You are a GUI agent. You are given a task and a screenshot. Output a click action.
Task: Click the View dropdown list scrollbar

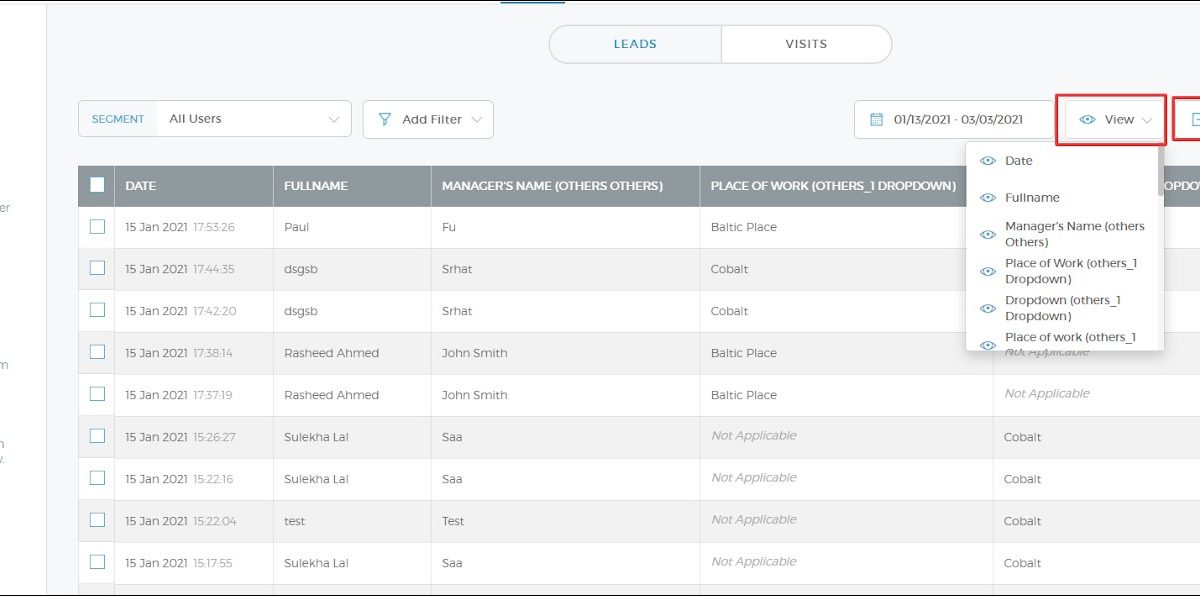pyautogui.click(x=1160, y=172)
